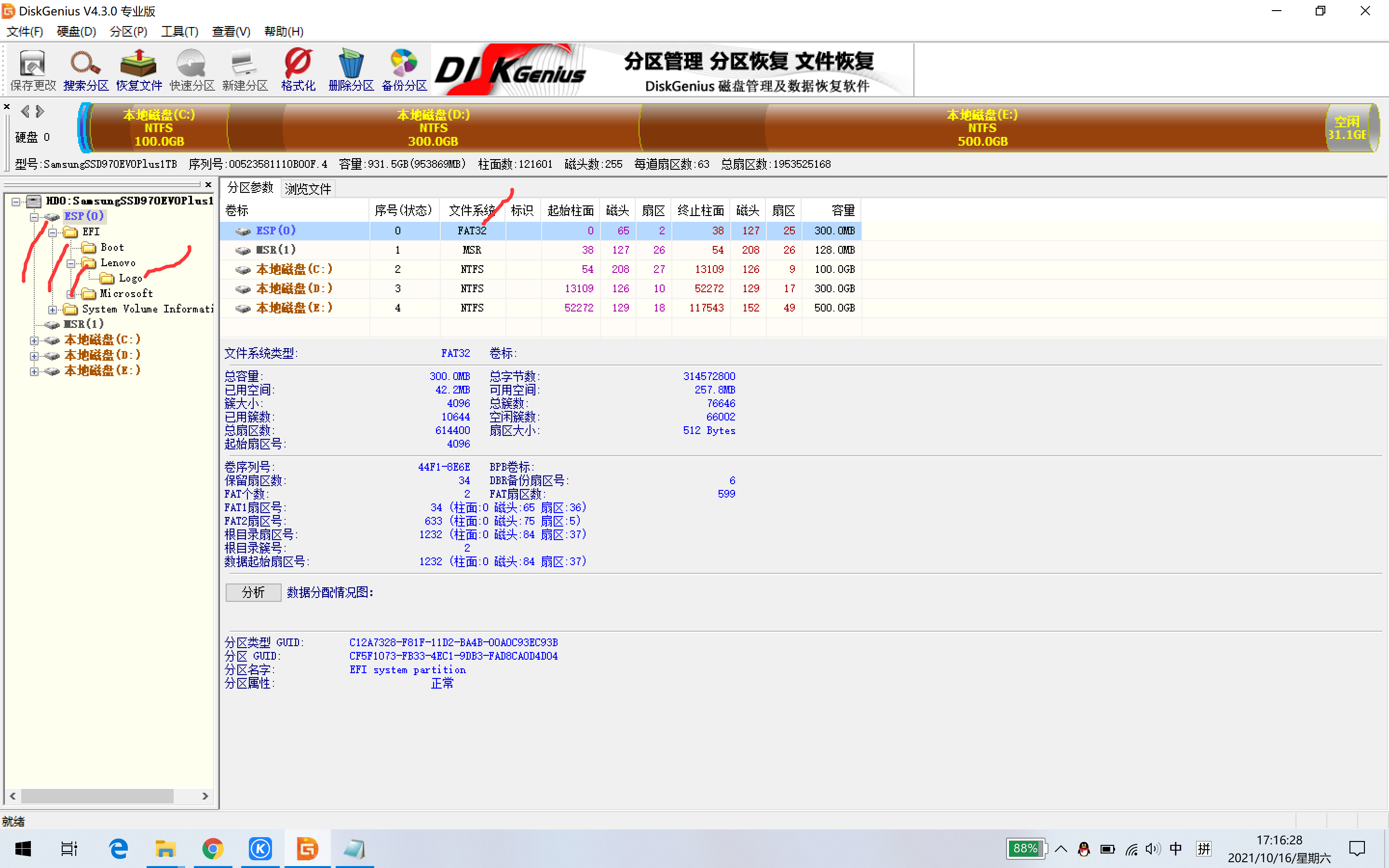Open the 帮助(H) menu

[284, 31]
